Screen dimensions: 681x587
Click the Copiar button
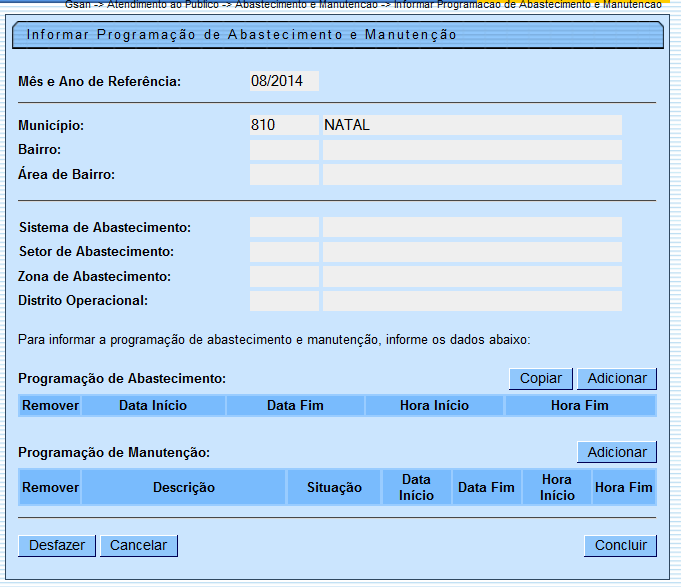coord(541,379)
